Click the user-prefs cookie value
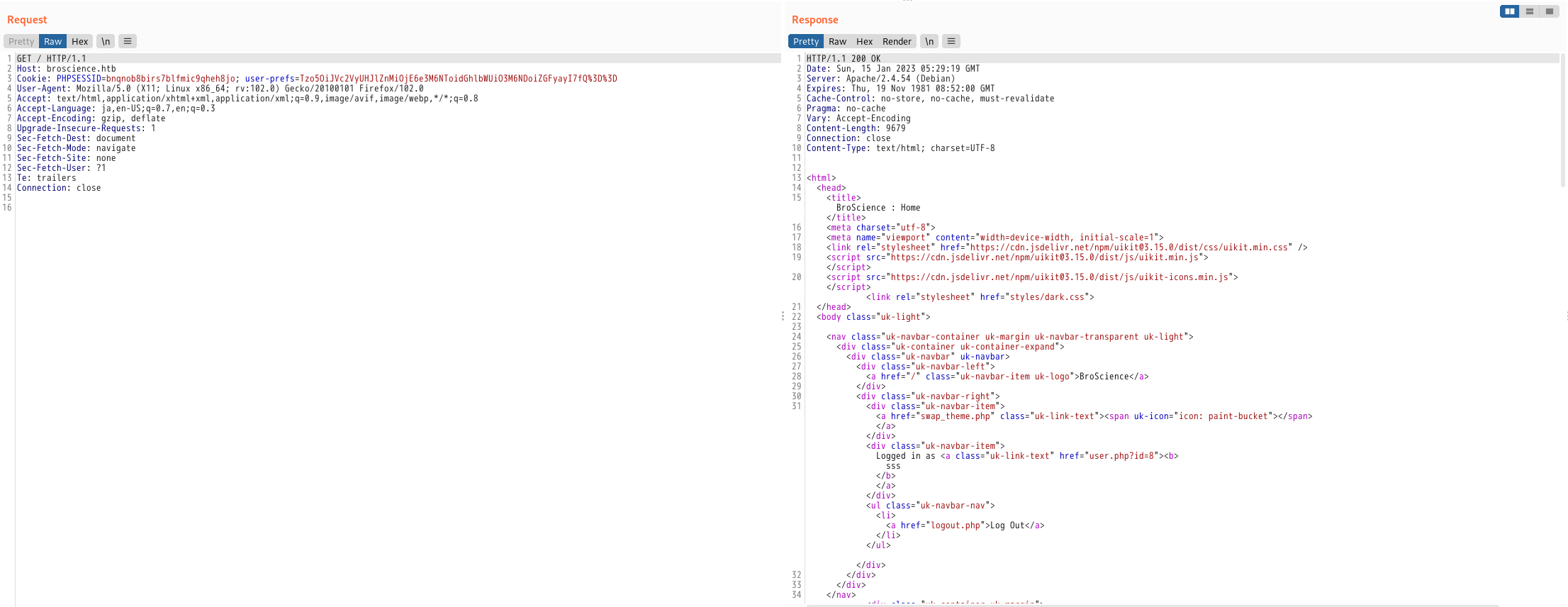The width and height of the screenshot is (1568, 607). tap(458, 79)
